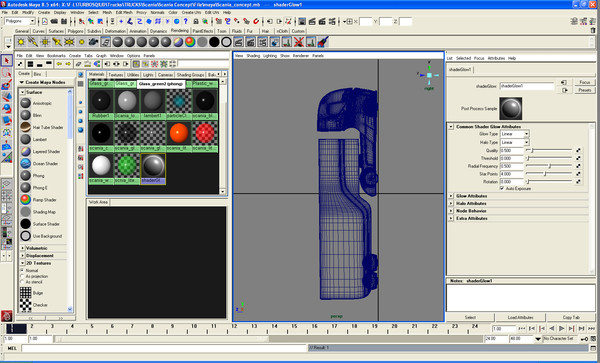
Task: Open the Create UVs menu
Action: coord(191,12)
